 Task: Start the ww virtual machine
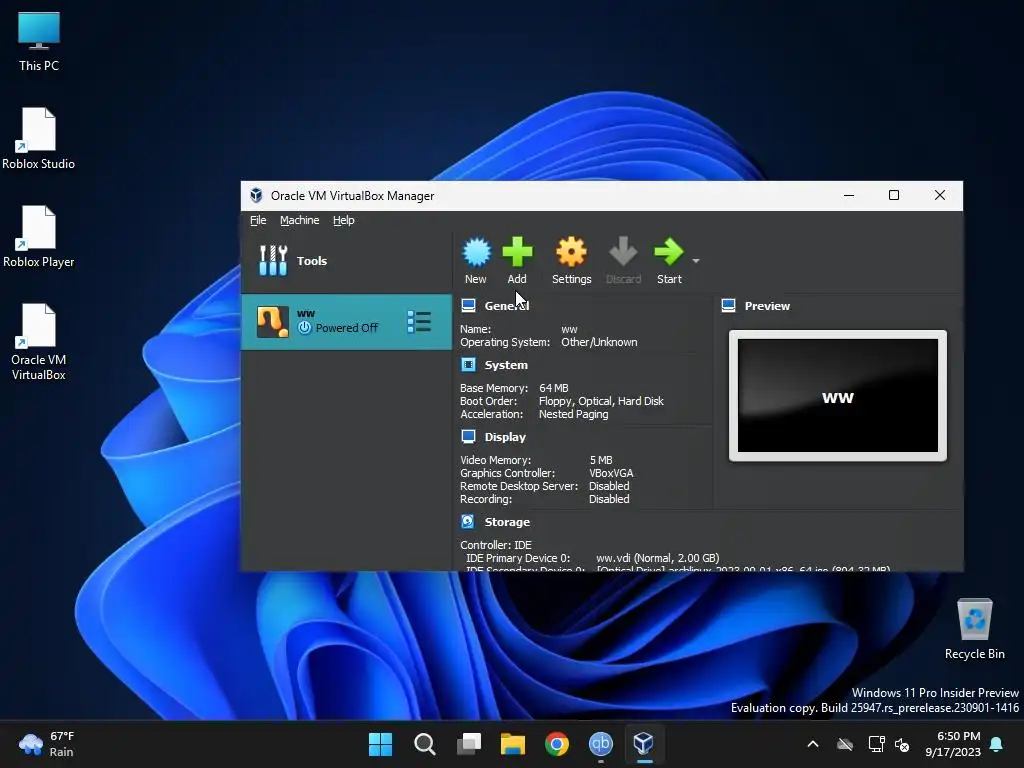669,253
